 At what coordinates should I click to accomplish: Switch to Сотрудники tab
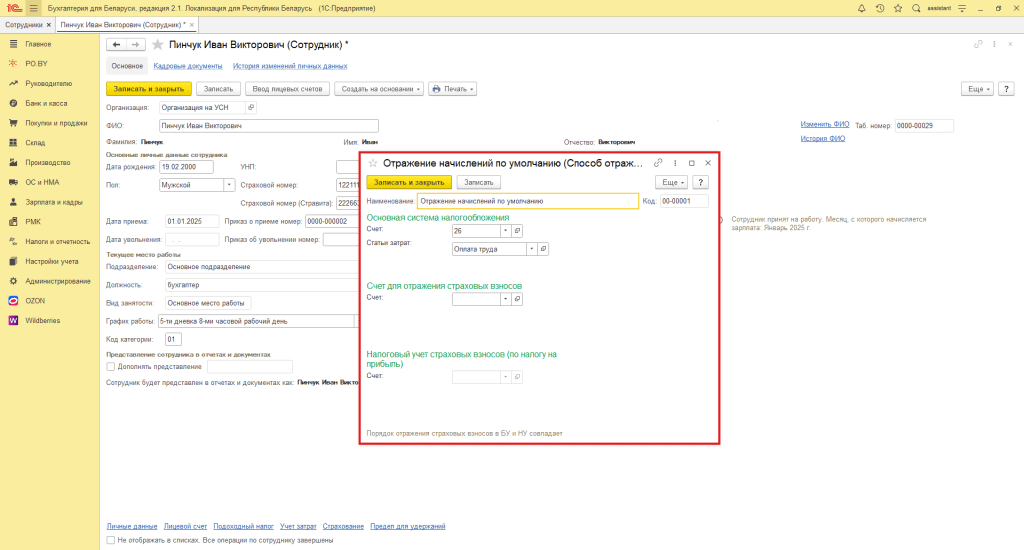pos(24,25)
